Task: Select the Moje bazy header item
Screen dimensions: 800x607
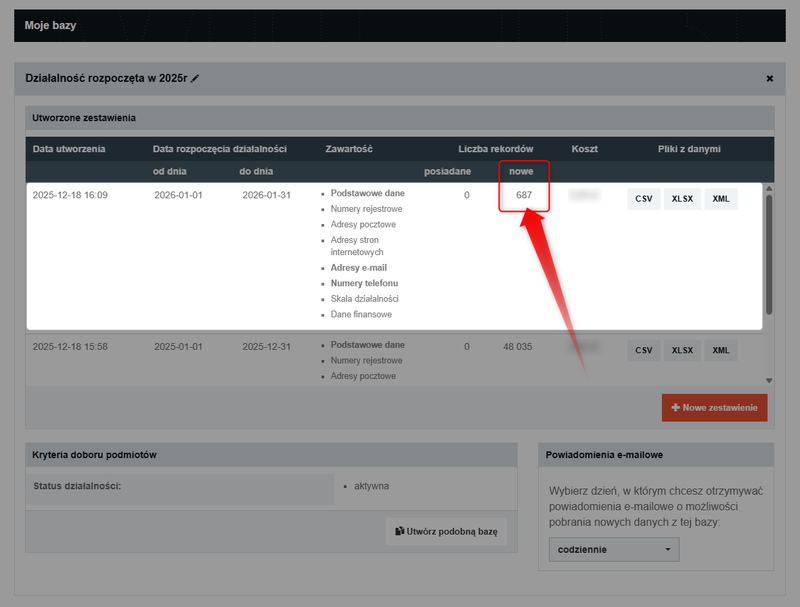Action: [49, 27]
